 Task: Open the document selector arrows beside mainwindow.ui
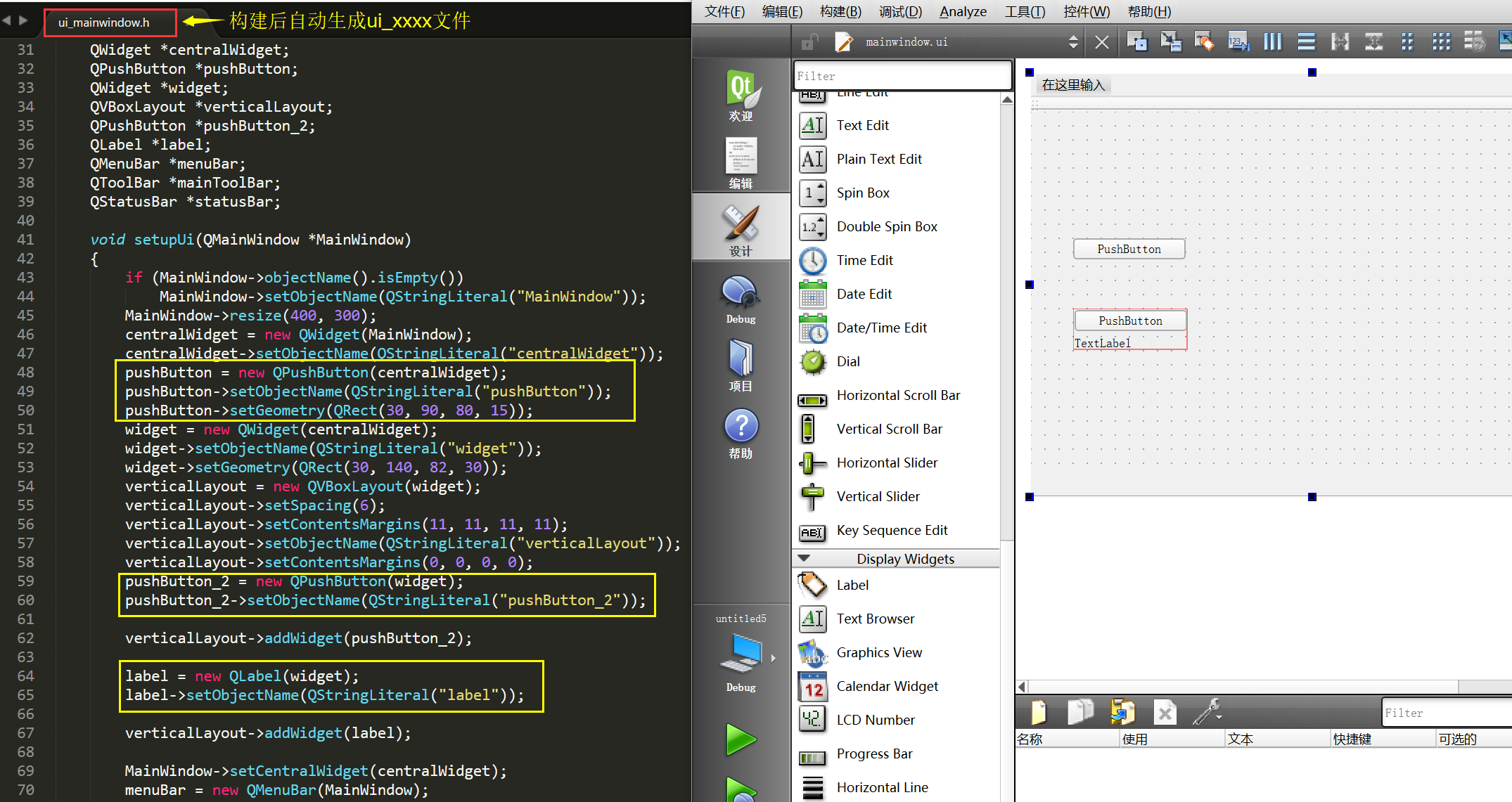pos(1074,41)
